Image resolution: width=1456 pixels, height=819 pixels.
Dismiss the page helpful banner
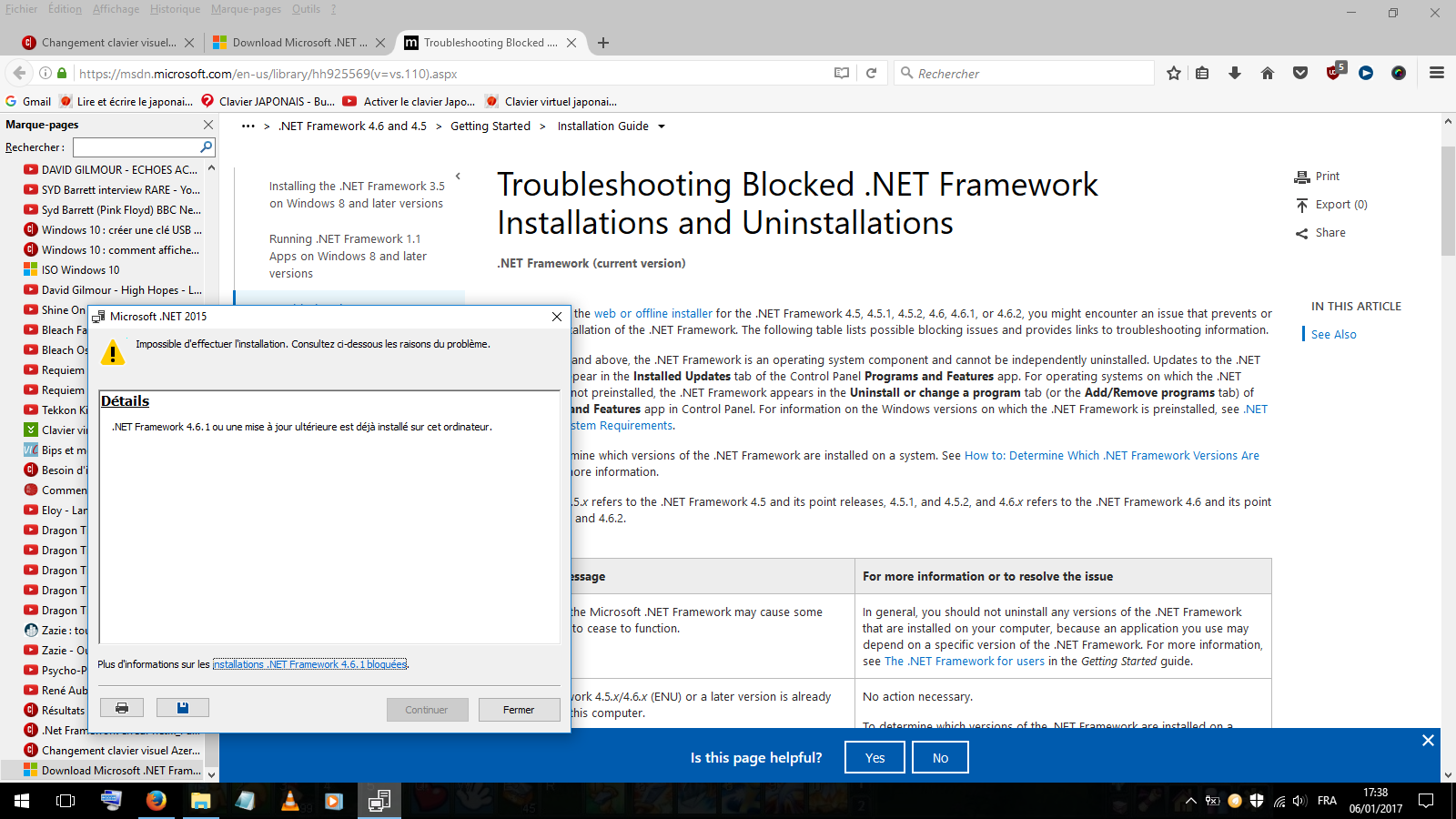coord(1428,741)
